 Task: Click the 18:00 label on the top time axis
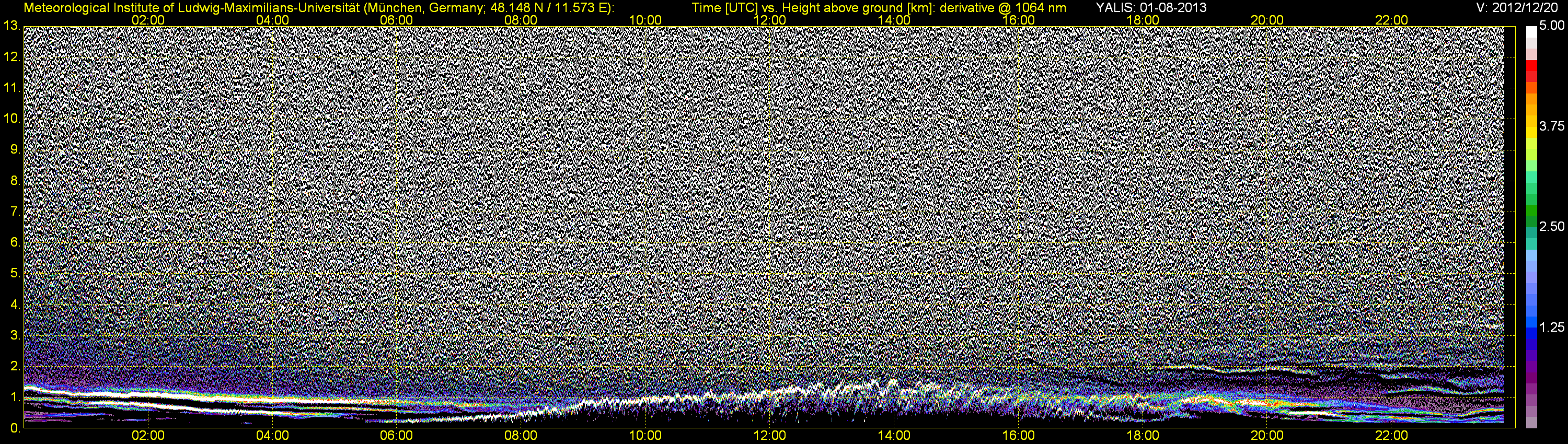[x=1143, y=20]
